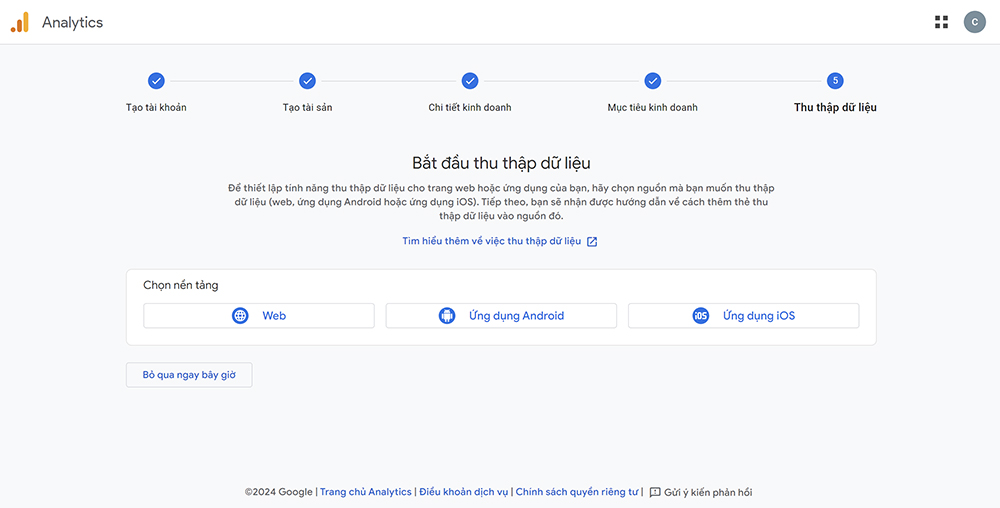Go to step Chi tiết kinh doanh checkmark
Screen dimensions: 1000x508
(x=470, y=81)
